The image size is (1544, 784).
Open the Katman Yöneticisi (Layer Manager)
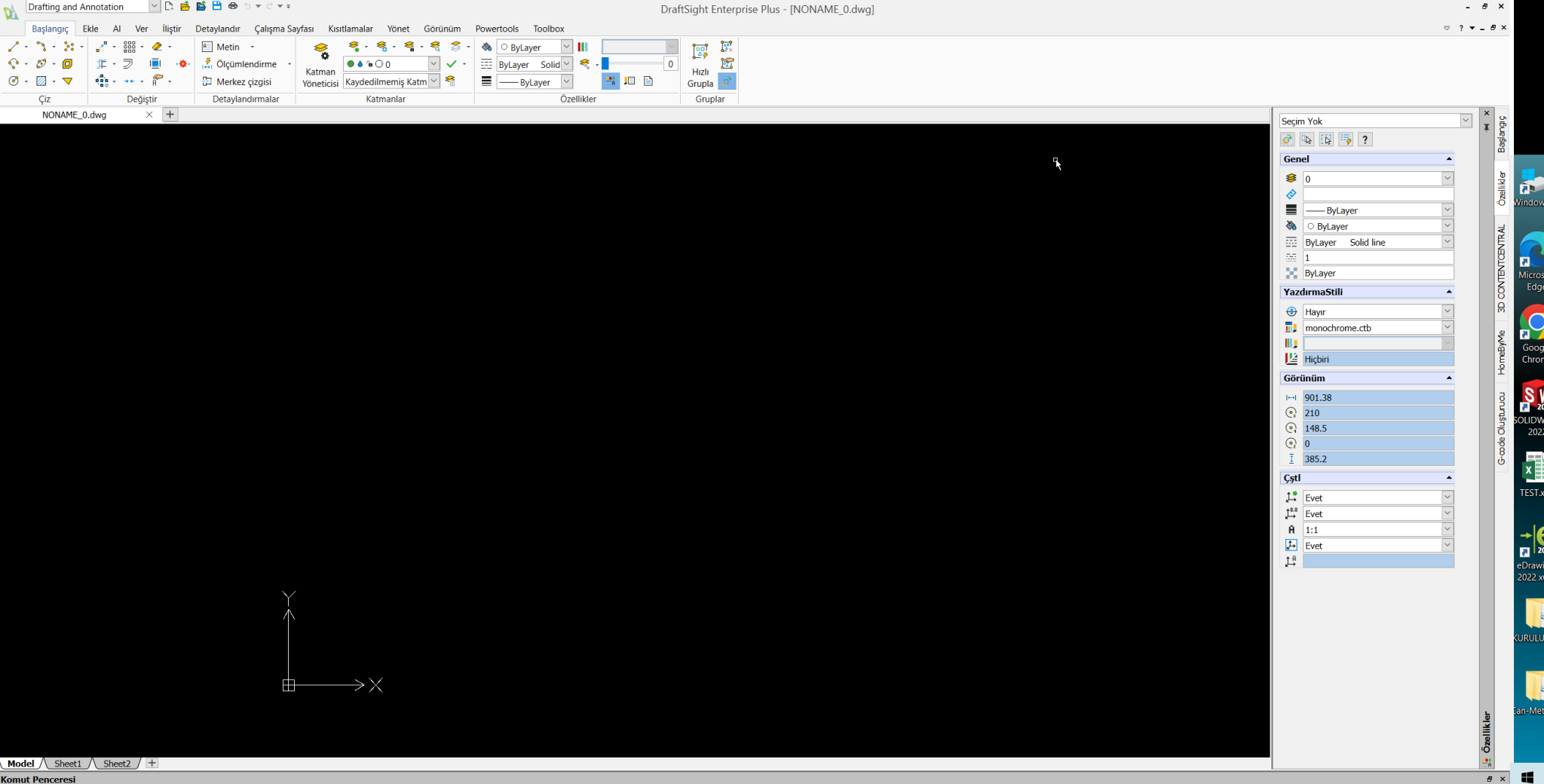pyautogui.click(x=320, y=64)
